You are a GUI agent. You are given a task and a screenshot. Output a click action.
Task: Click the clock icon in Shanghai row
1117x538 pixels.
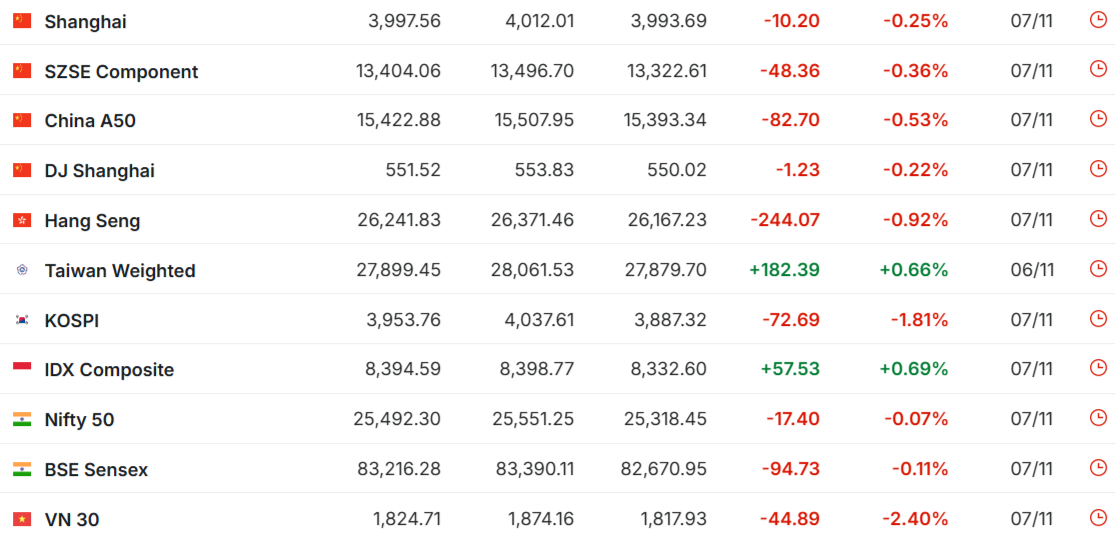[x=1098, y=20]
